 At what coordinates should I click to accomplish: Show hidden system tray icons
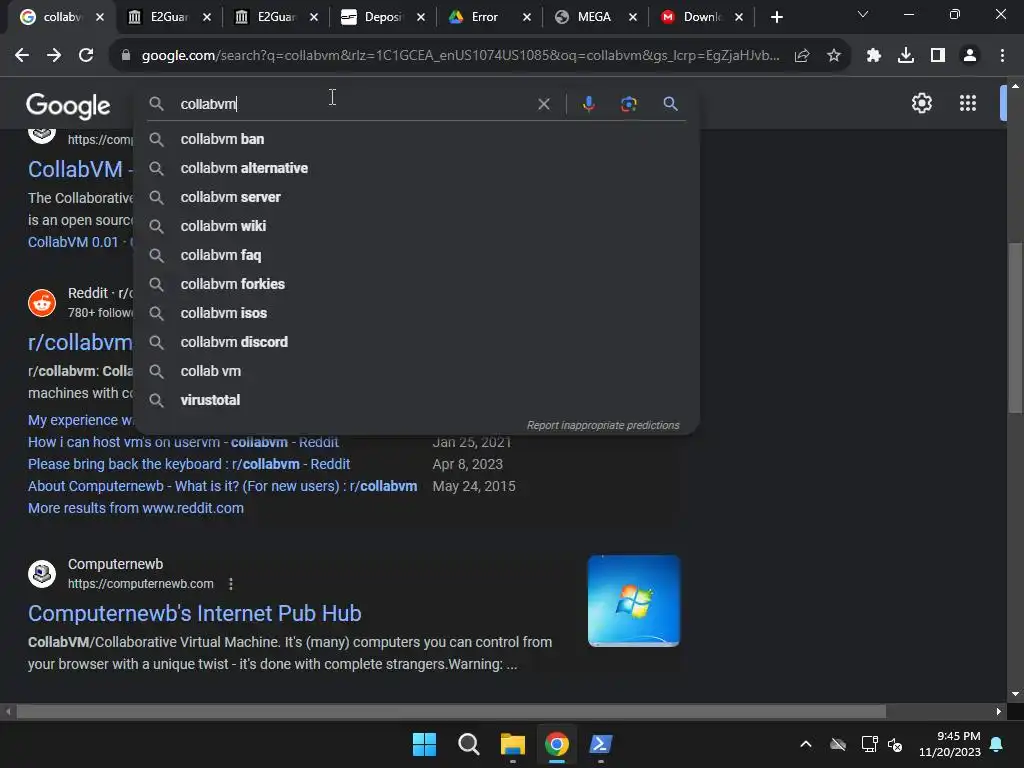coord(806,744)
